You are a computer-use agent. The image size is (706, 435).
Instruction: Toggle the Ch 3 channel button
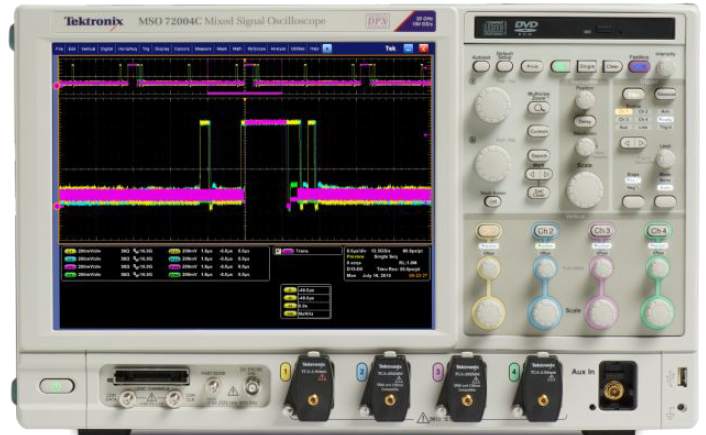(x=601, y=231)
